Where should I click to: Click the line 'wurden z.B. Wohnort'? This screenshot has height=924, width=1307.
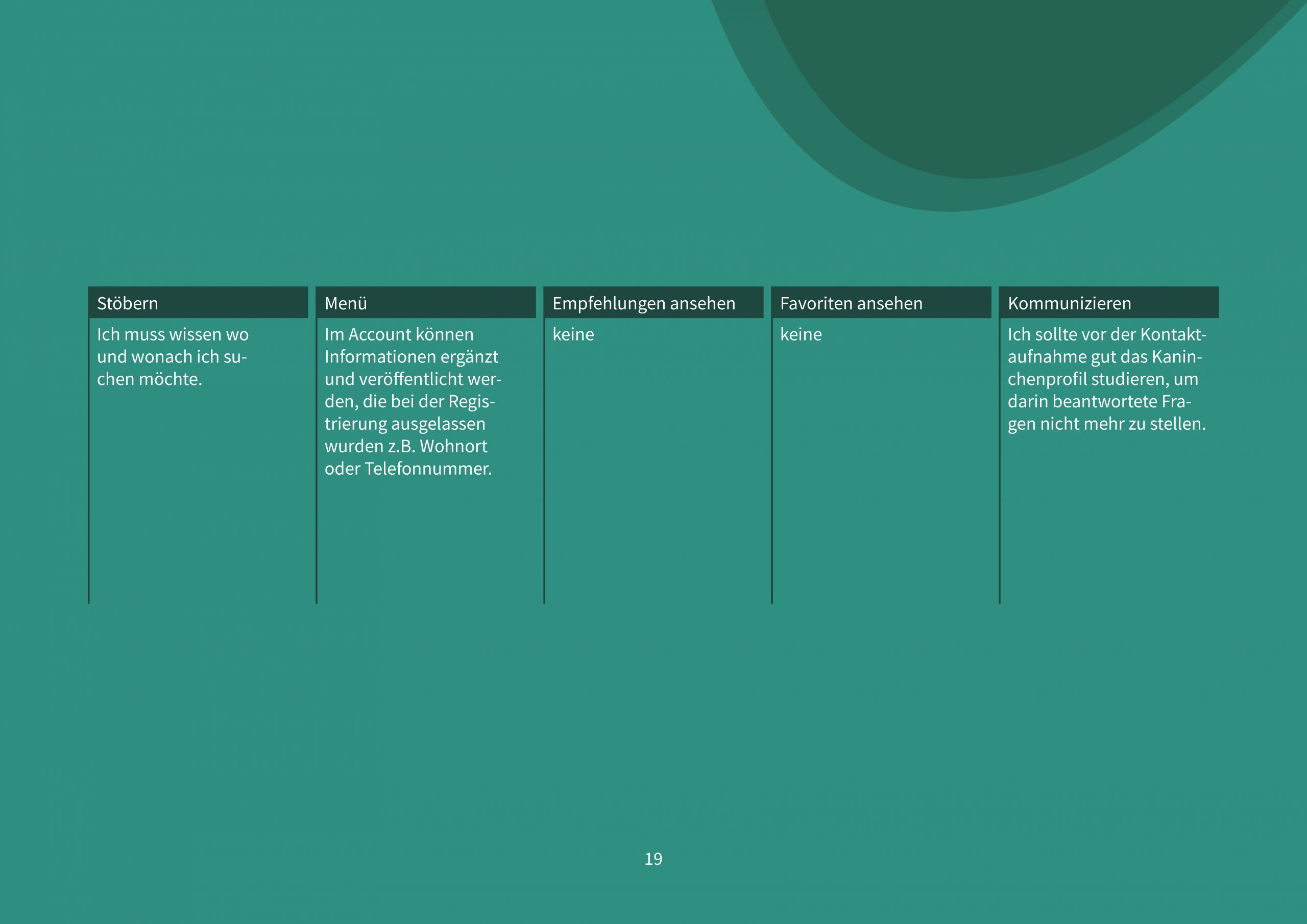click(x=405, y=446)
